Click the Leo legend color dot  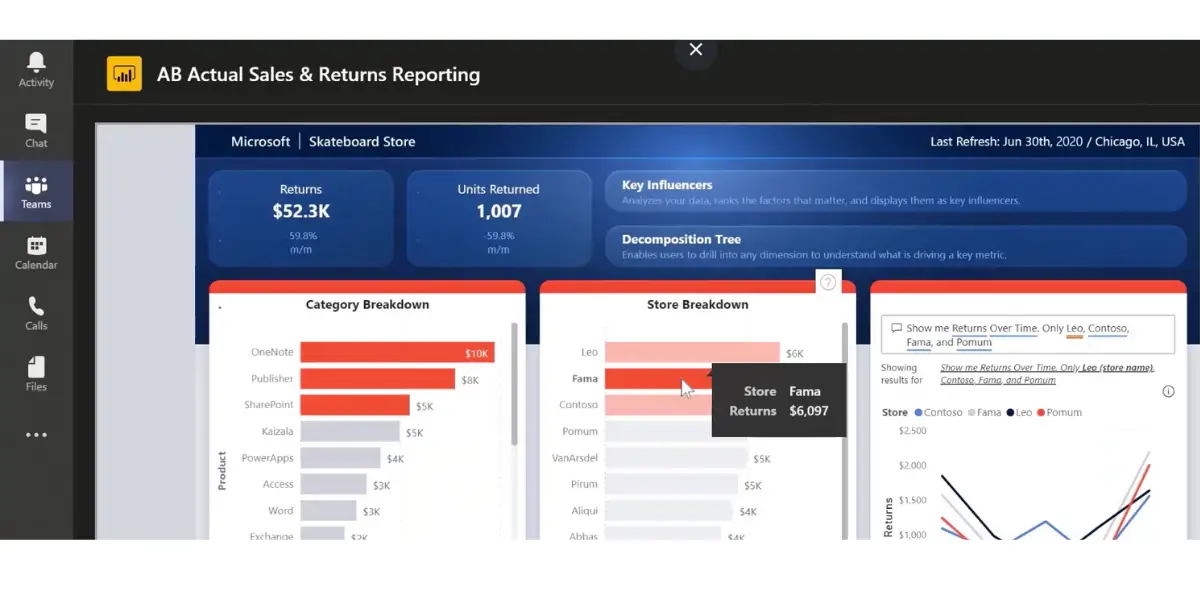1011,412
